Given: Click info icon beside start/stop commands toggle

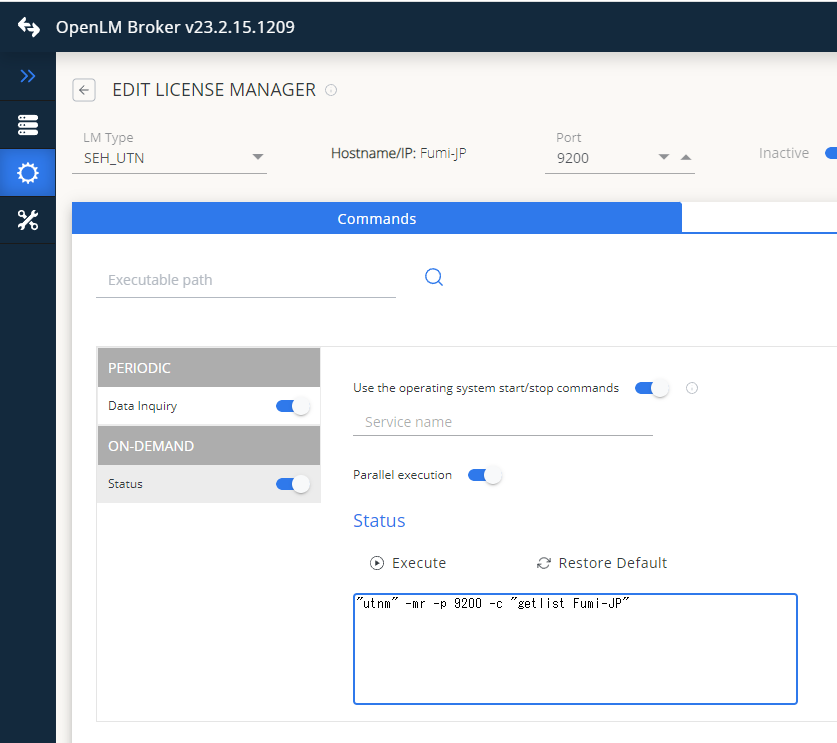Looking at the screenshot, I should (x=691, y=388).
